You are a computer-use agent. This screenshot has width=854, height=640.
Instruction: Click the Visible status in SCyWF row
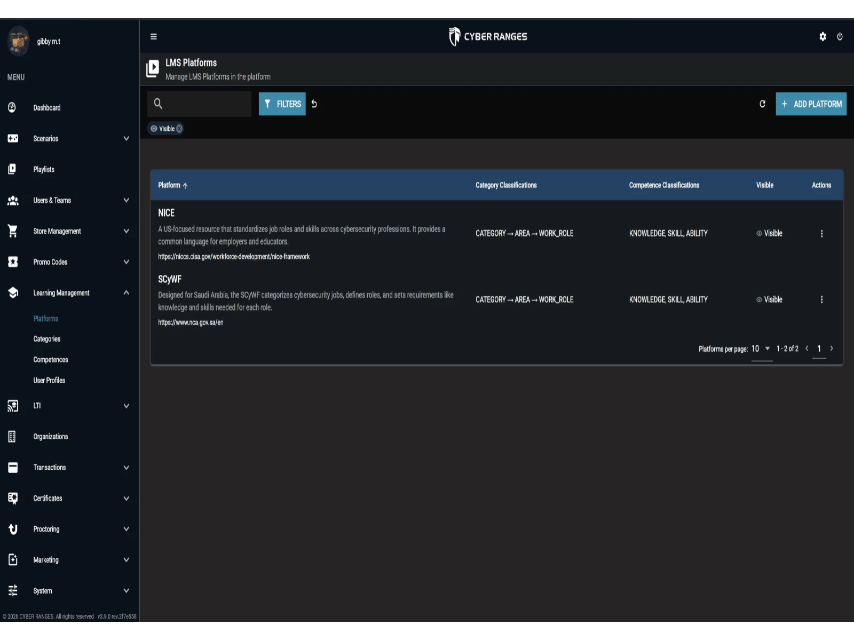(x=769, y=299)
